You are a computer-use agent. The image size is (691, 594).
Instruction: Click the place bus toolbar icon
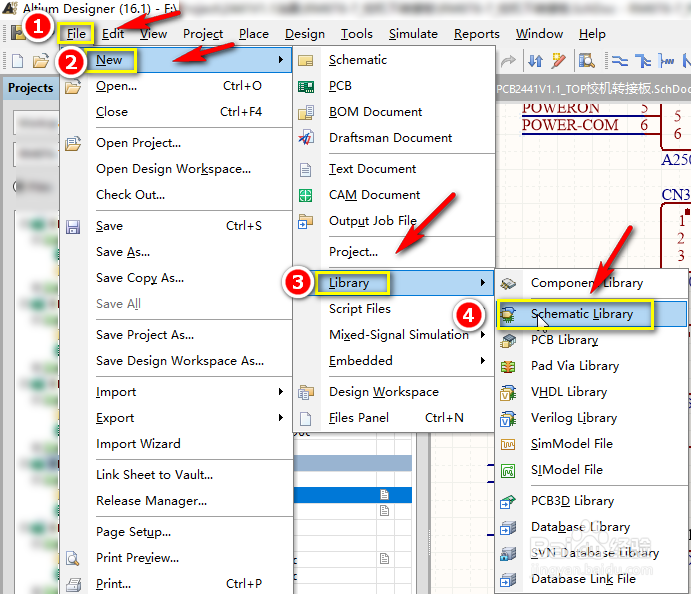click(643, 61)
